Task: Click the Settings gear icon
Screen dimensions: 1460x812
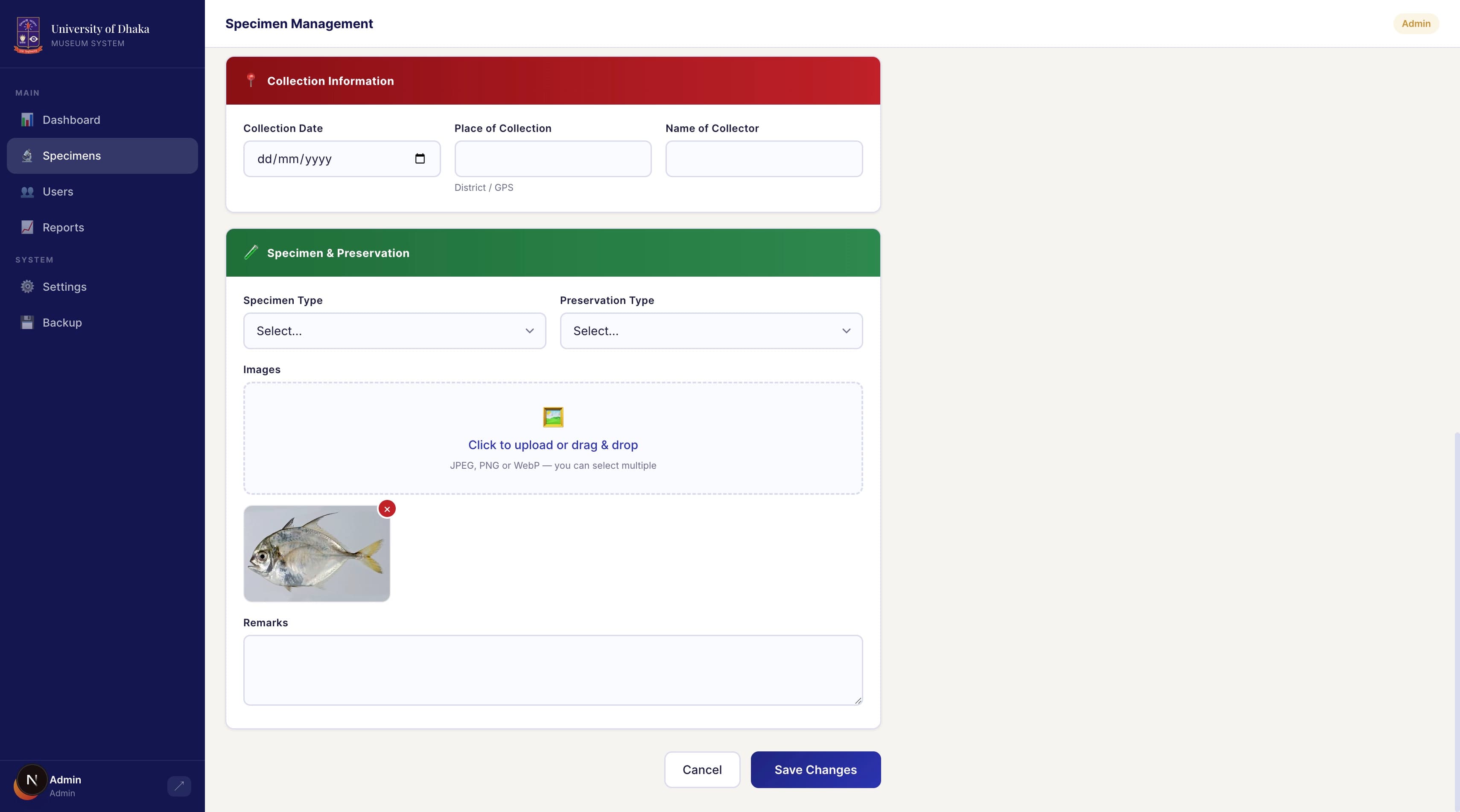Action: point(27,287)
